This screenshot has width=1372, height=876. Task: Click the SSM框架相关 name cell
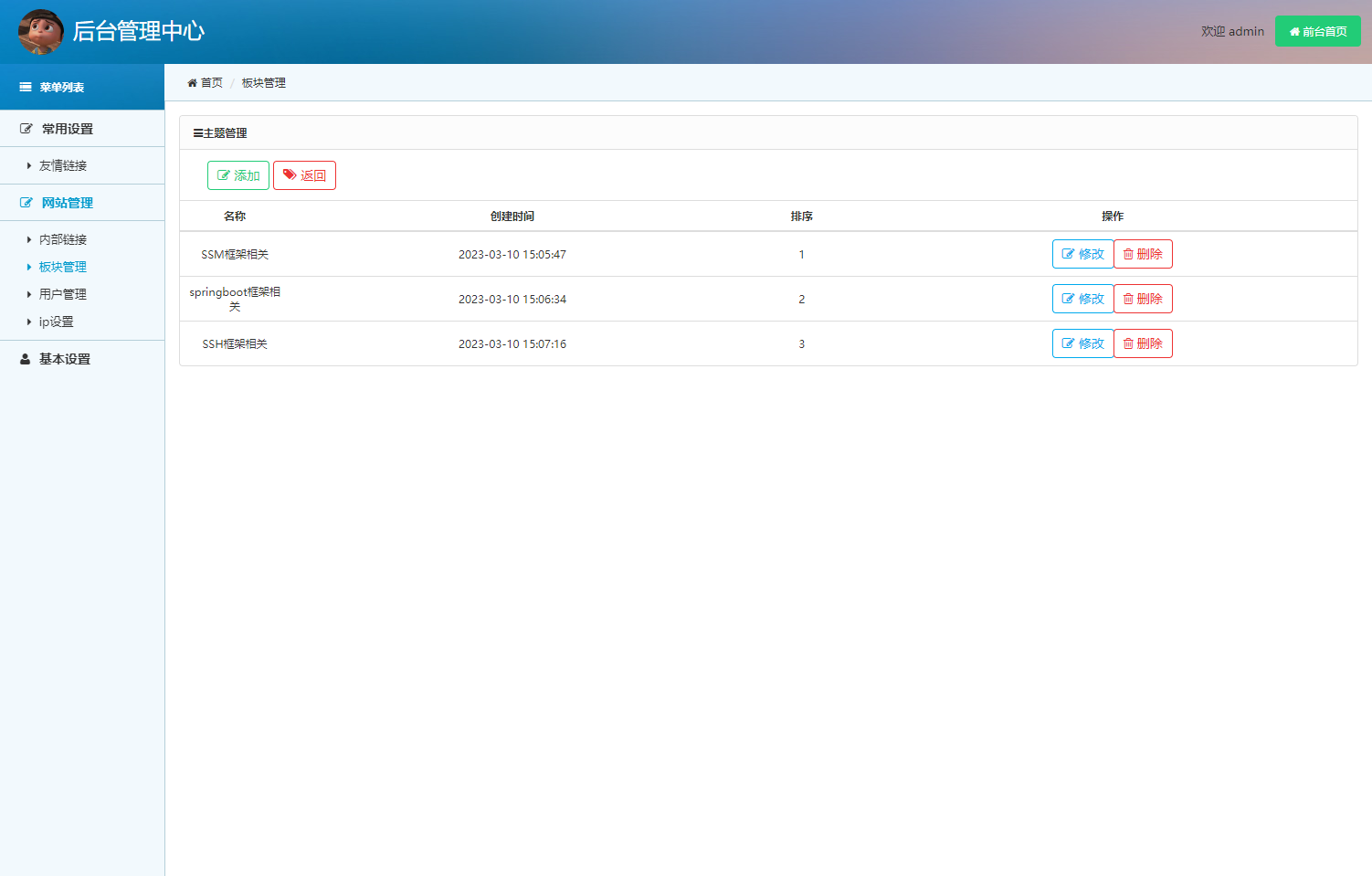coord(235,255)
